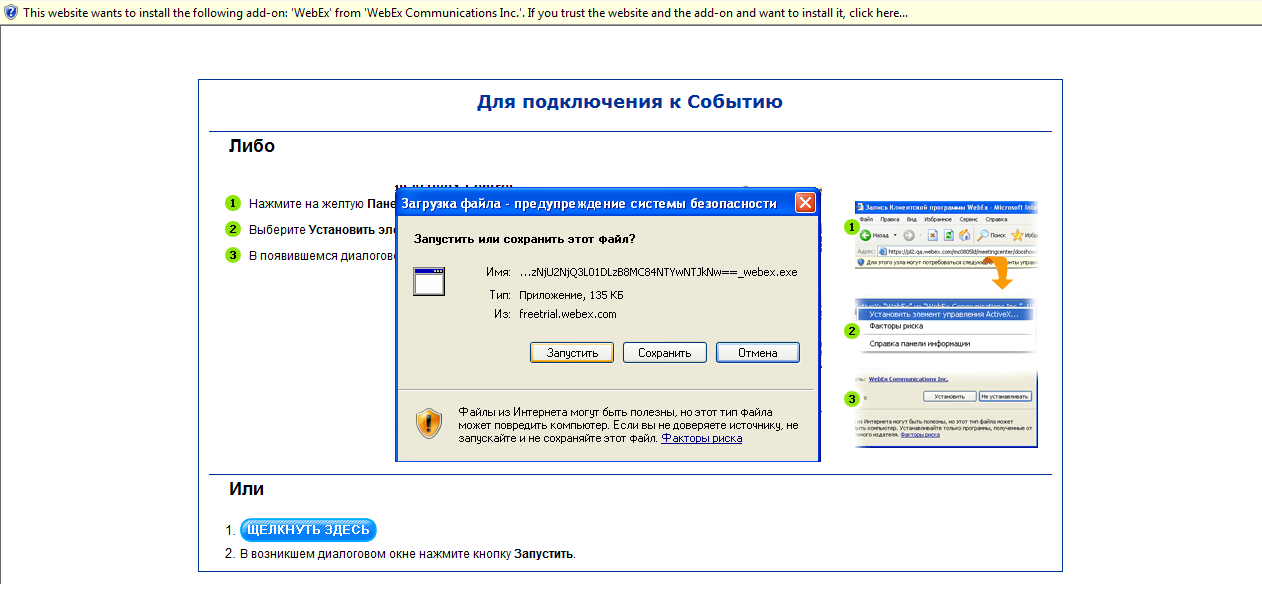The width and height of the screenshot is (1262, 590).
Task: Click the yellow warning shield icon
Action: coord(429,423)
